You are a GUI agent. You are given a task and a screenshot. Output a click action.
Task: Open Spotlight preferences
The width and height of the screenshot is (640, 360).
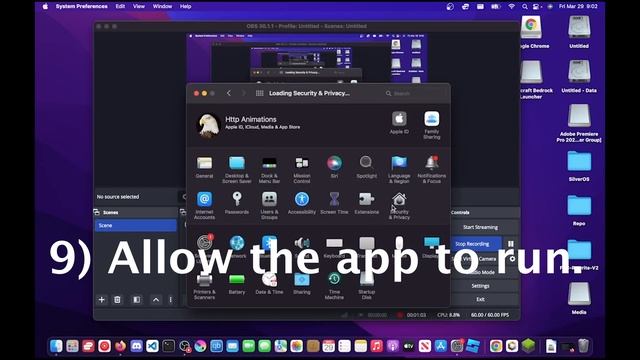tap(367, 167)
